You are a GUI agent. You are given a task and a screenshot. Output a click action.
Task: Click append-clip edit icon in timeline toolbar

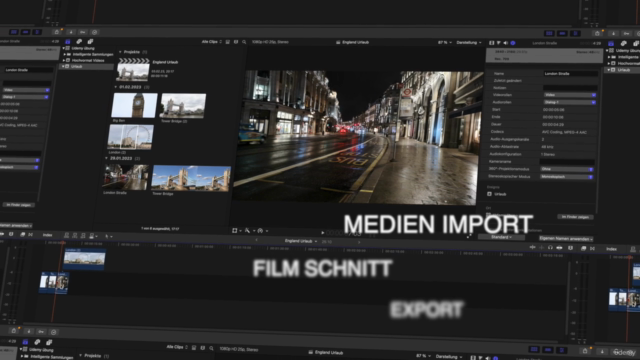(x=83, y=236)
